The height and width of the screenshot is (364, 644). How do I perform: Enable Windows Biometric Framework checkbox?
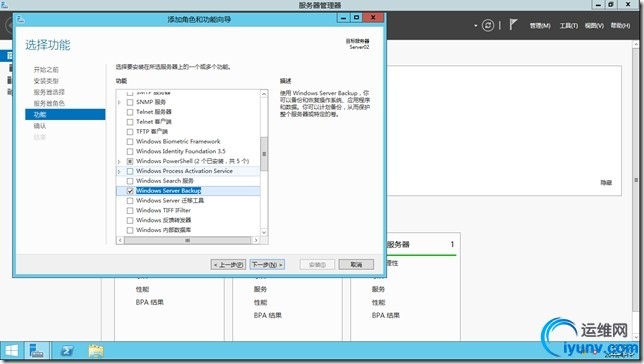point(130,141)
